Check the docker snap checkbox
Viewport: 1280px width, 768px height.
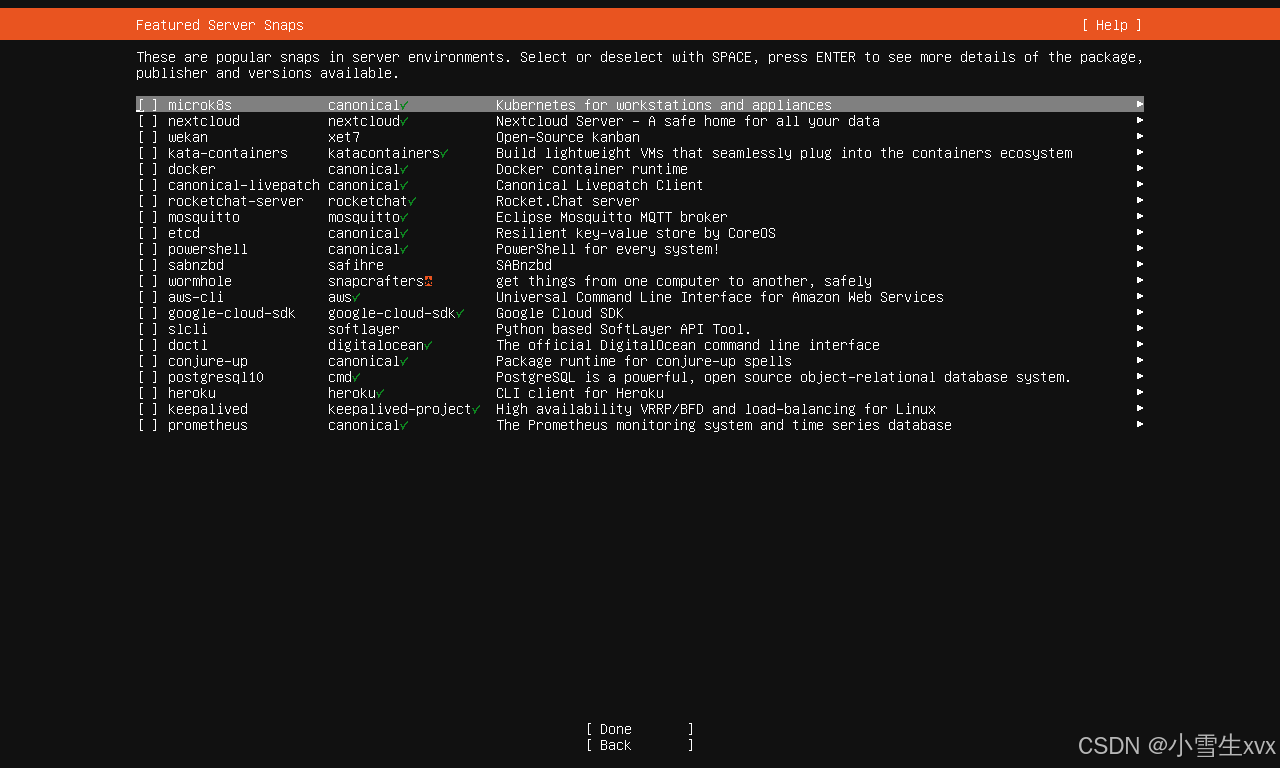coord(148,169)
